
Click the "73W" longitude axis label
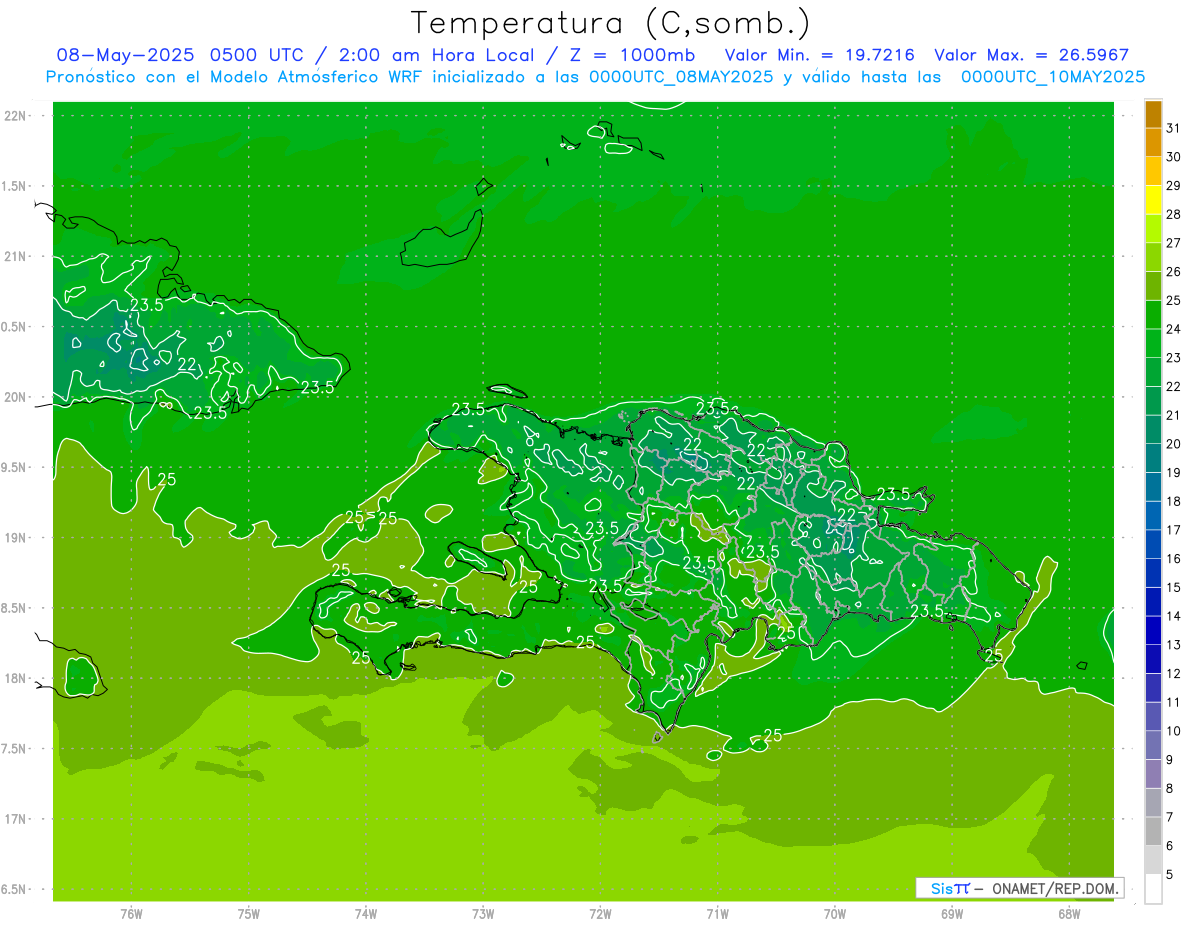pos(483,914)
